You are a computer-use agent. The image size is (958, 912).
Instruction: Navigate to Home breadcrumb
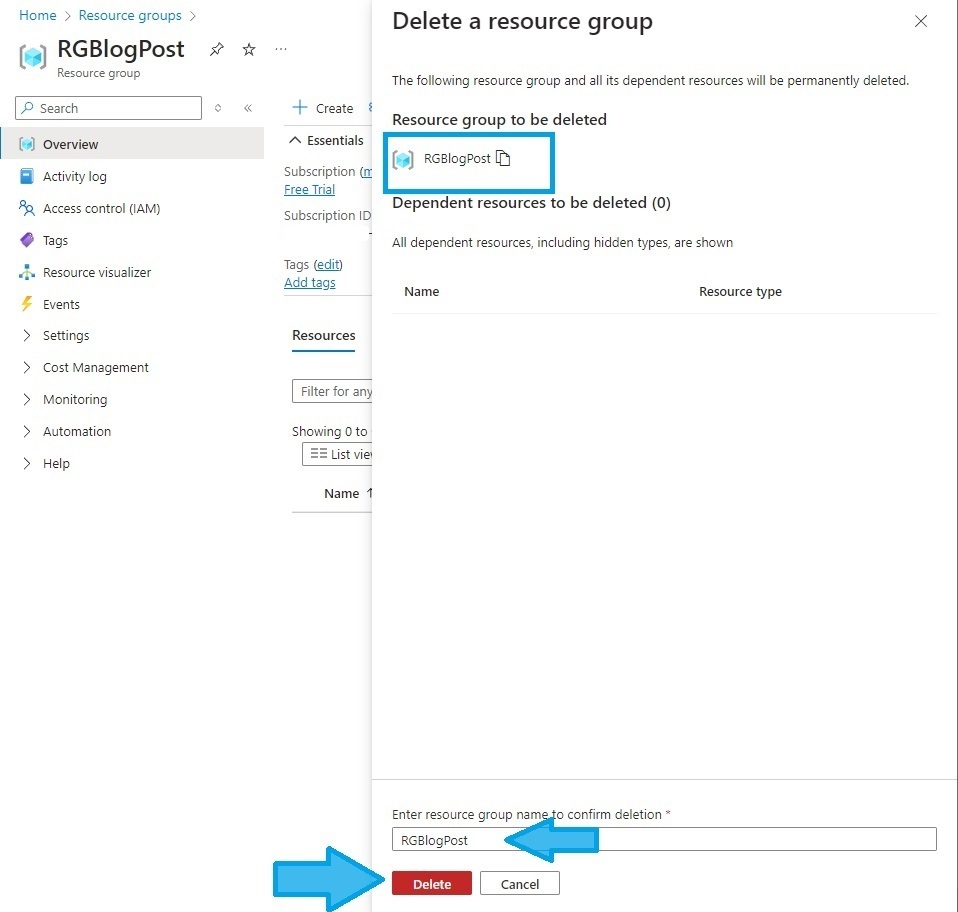pos(38,15)
